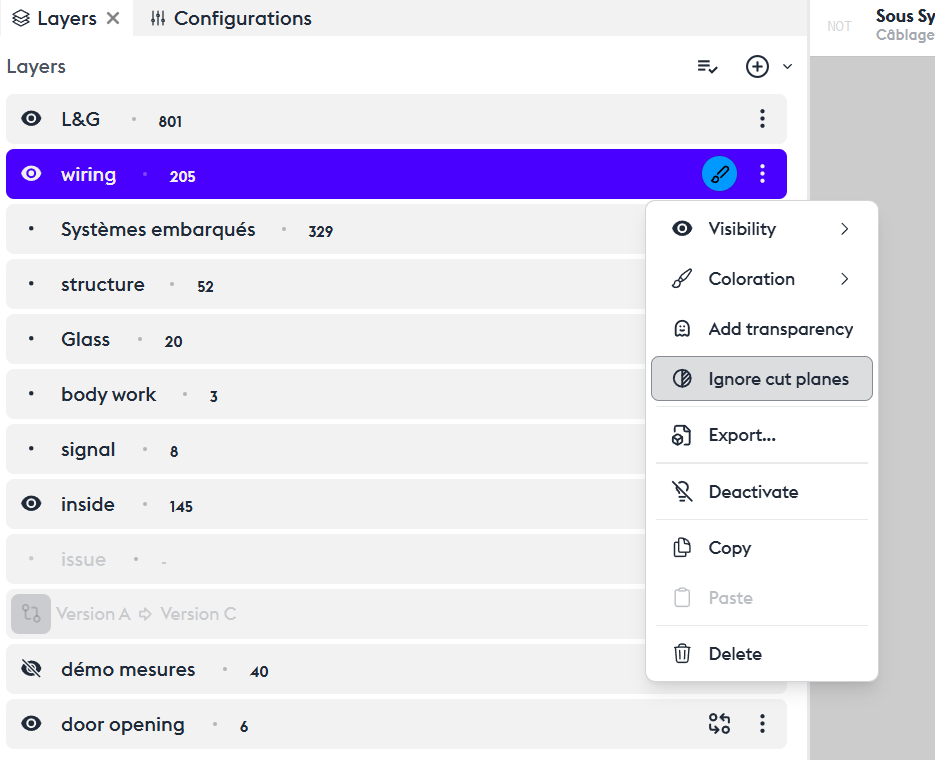The image size is (935, 760).
Task: Switch to the Configurations tab
Action: pos(230,18)
